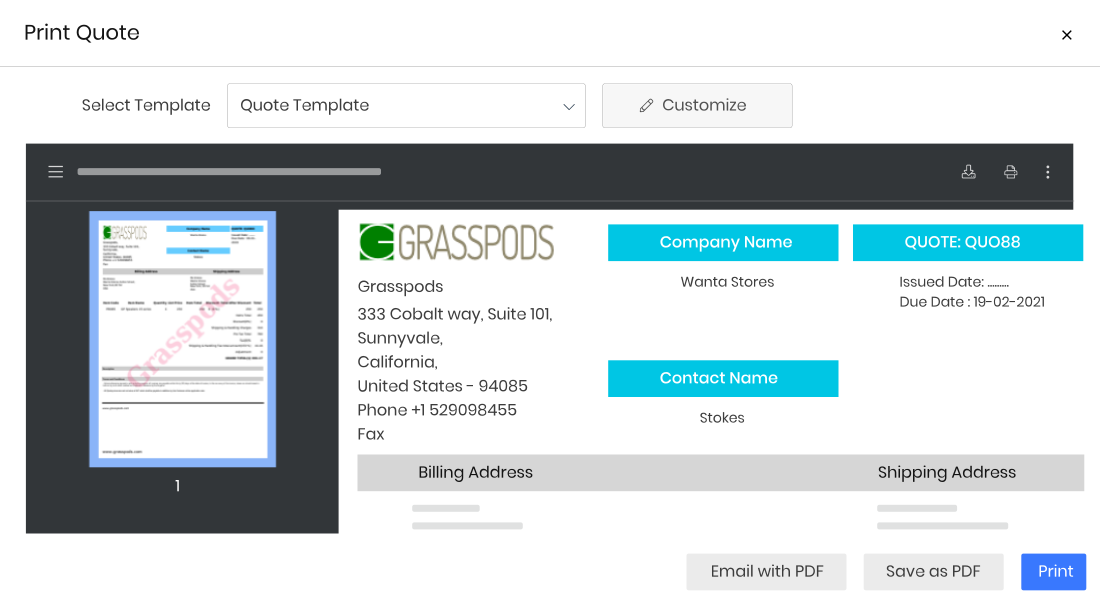Click the Sunnyvale, address line
This screenshot has width=1100, height=600.
tap(400, 338)
